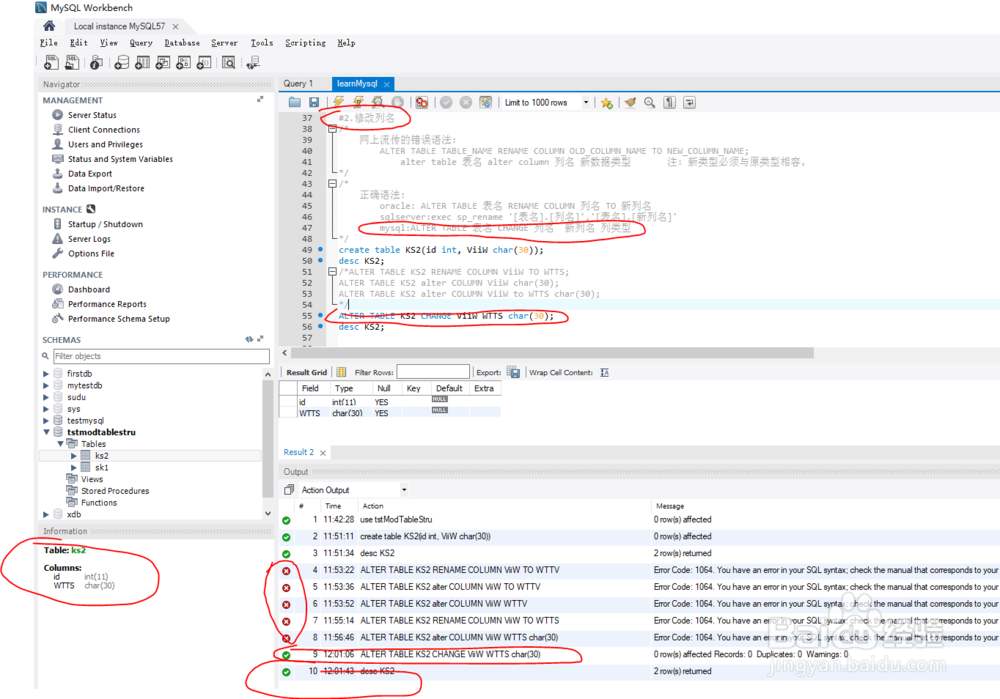Expand the firstdb schema
The image size is (1000, 699).
(46, 374)
